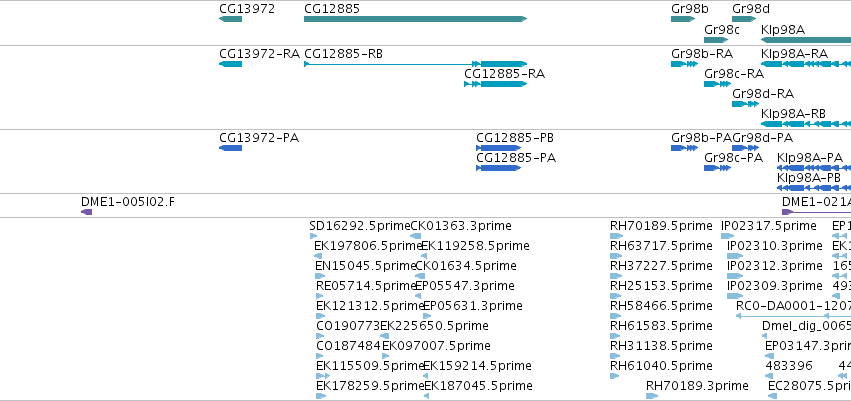This screenshot has width=851, height=401.
Task: Select the Gr98b gene arrow
Action: coord(683,19)
